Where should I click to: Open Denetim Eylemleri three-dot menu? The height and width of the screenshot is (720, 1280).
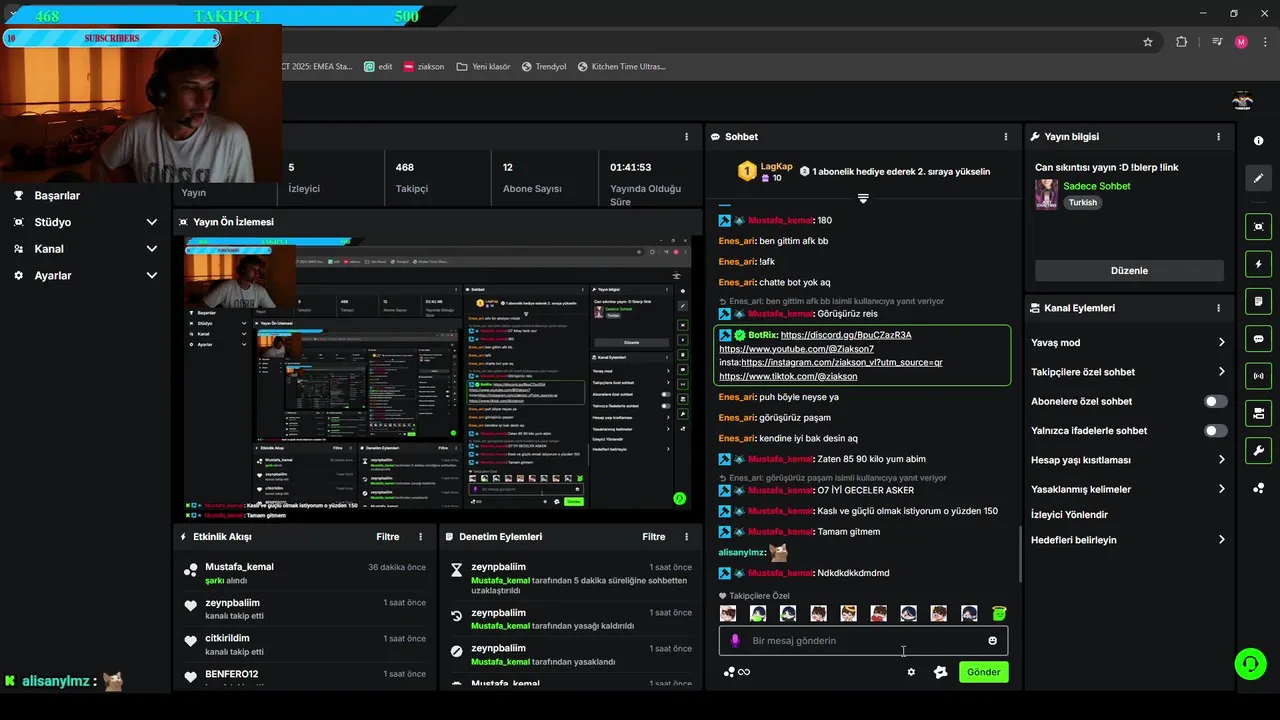coord(686,537)
